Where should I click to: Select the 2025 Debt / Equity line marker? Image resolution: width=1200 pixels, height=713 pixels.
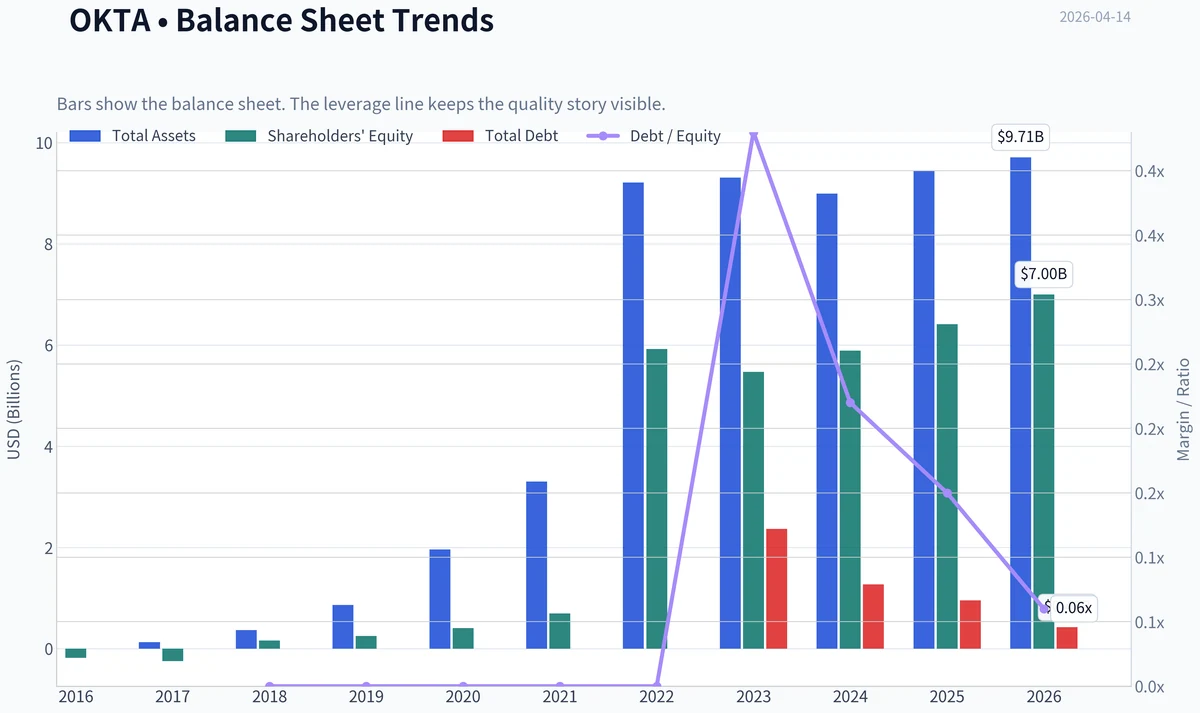(x=947, y=493)
